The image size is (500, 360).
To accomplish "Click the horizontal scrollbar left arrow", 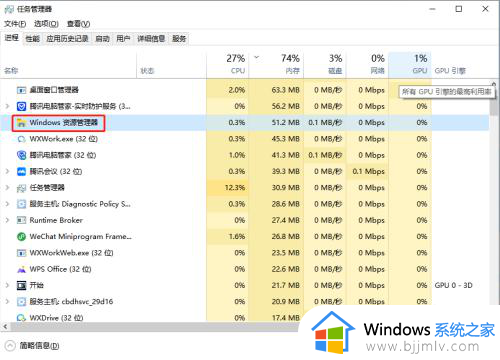I will point(5,327).
